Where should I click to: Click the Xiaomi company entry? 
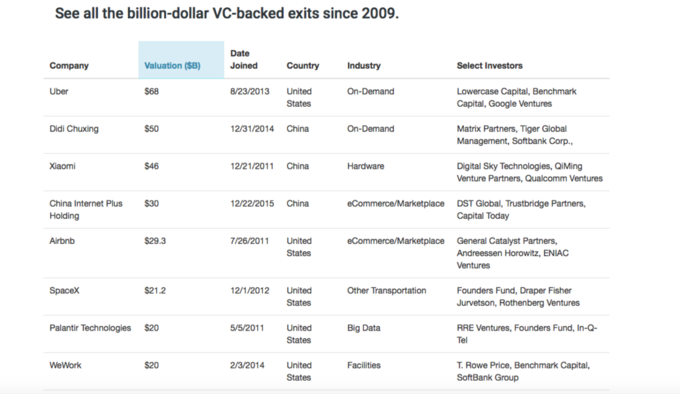pyautogui.click(x=62, y=166)
